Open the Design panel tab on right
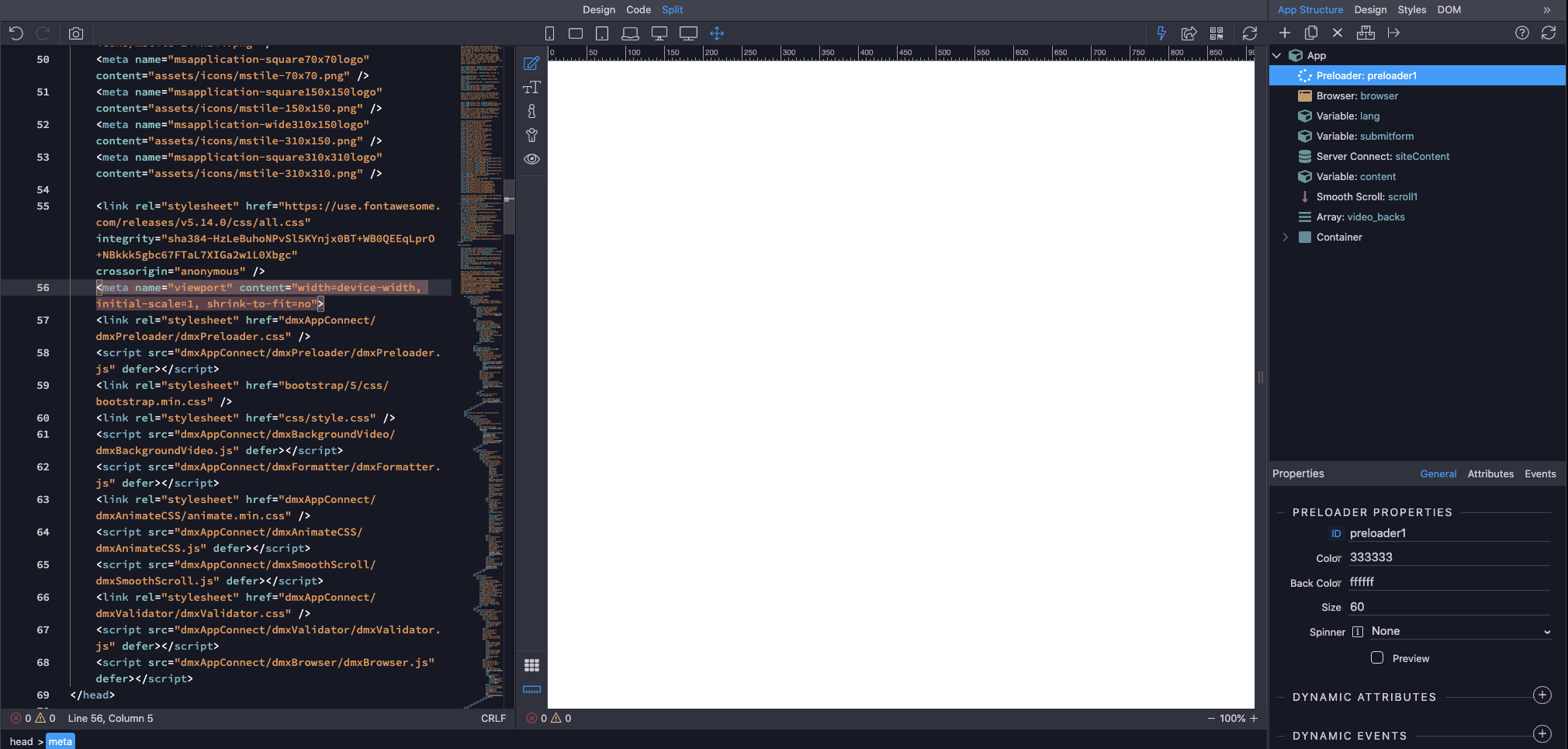 (1371, 10)
